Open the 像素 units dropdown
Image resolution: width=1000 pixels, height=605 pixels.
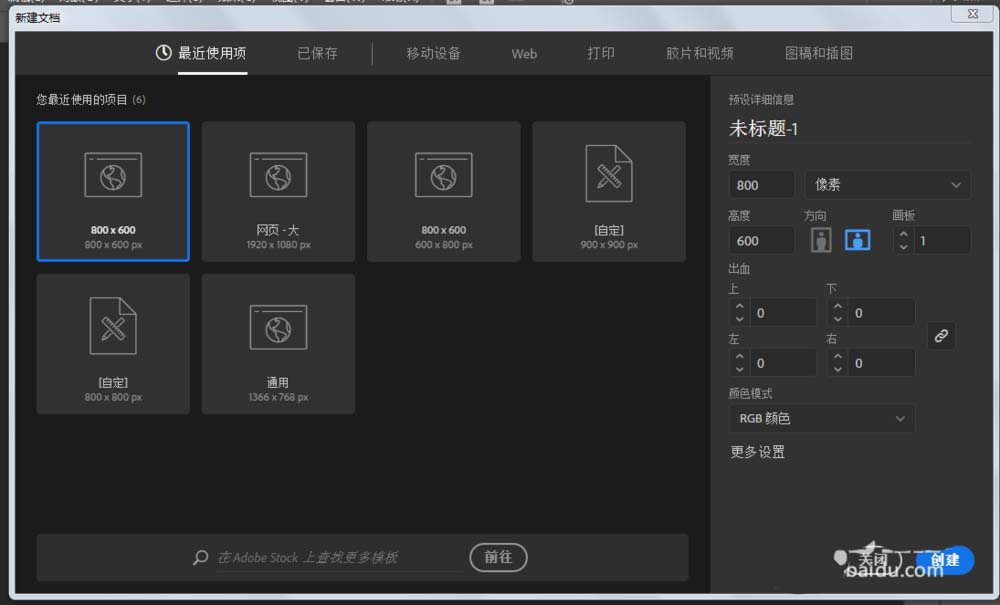(887, 185)
